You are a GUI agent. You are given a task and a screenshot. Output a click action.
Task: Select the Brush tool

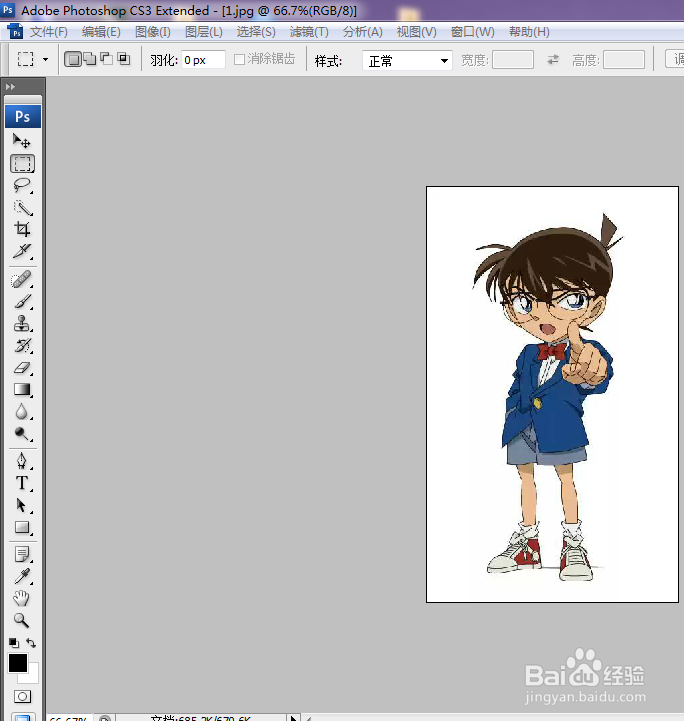[22, 302]
